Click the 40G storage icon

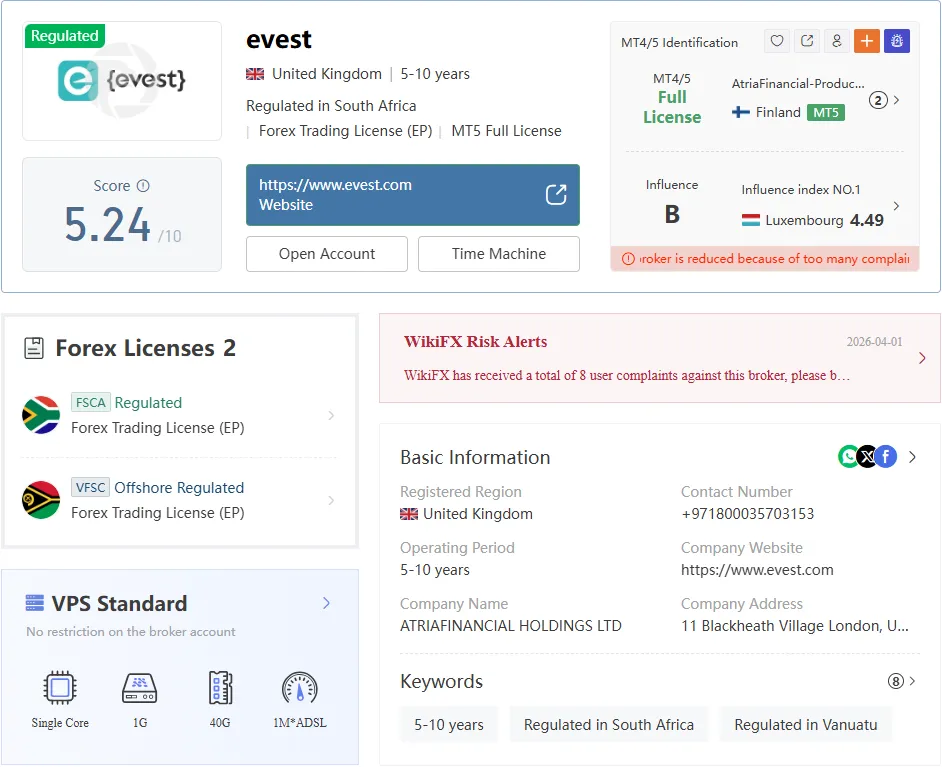click(x=220, y=687)
